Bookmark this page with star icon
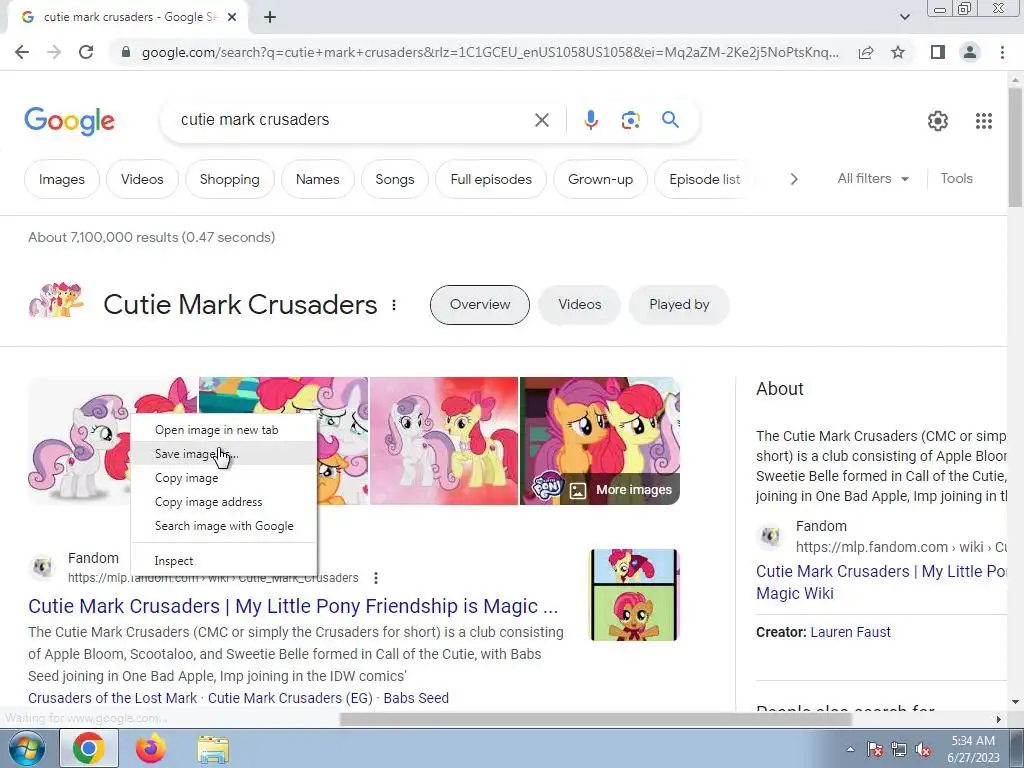 tap(898, 52)
